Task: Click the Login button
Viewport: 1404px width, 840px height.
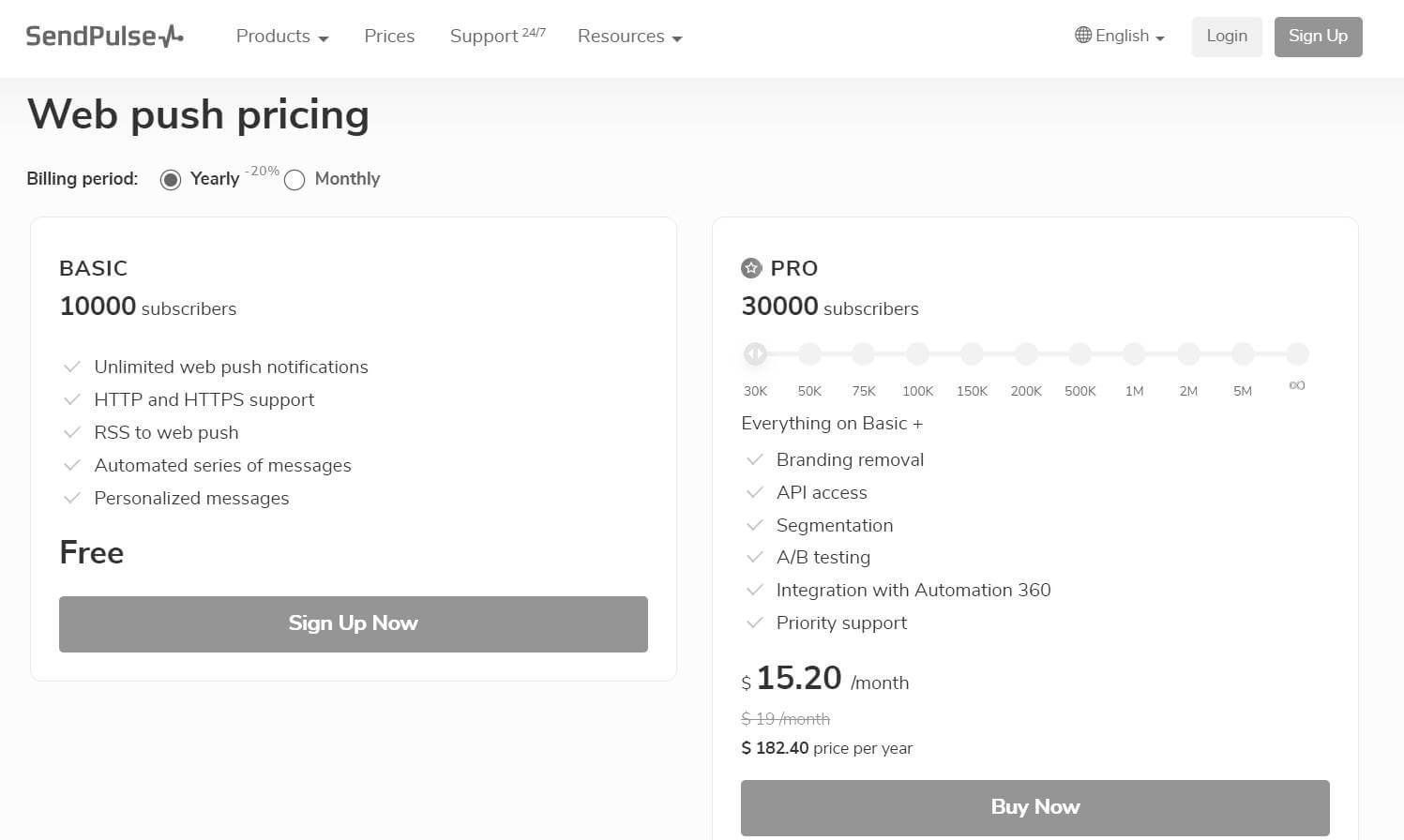Action: click(1227, 37)
